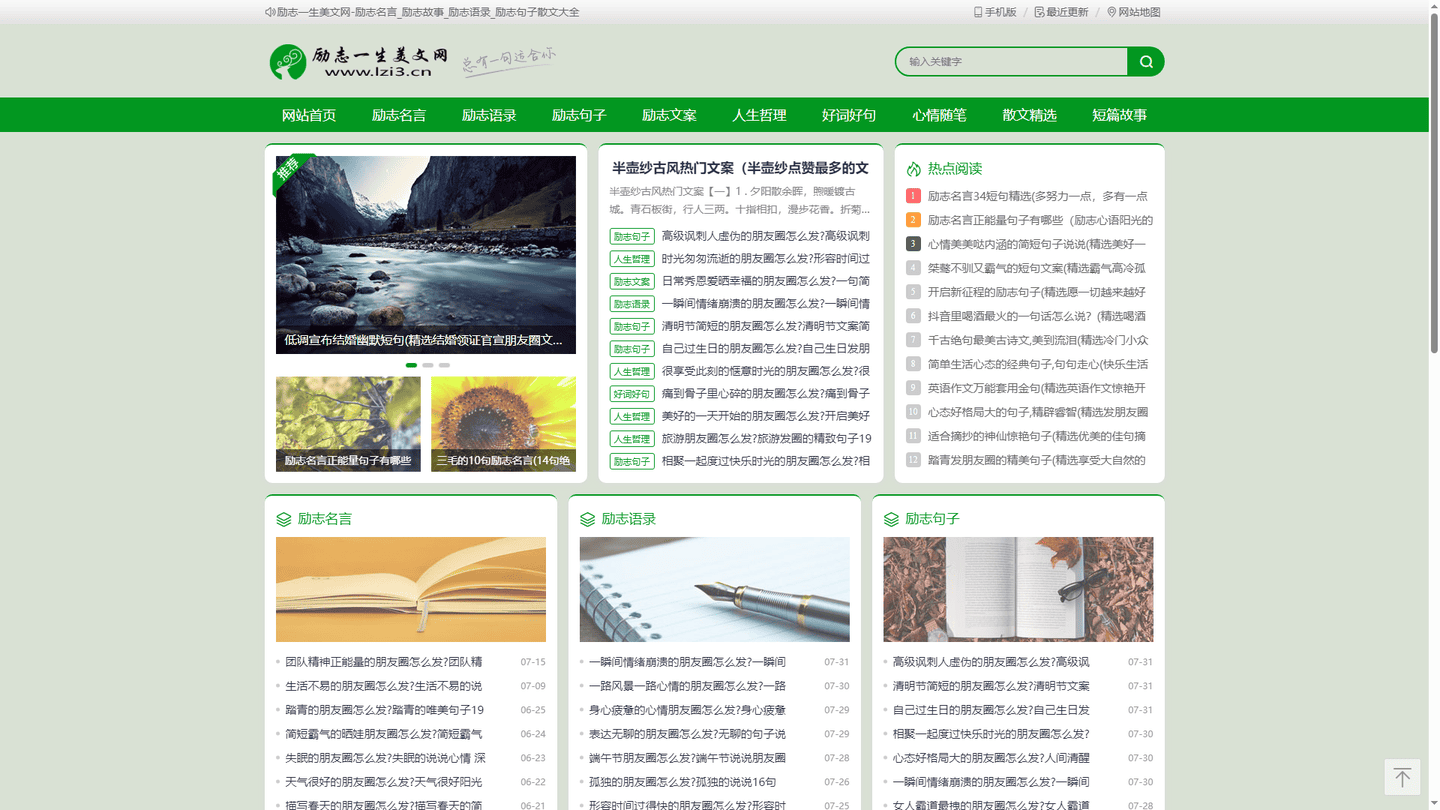Select the first carousel indicator dot

tap(411, 365)
